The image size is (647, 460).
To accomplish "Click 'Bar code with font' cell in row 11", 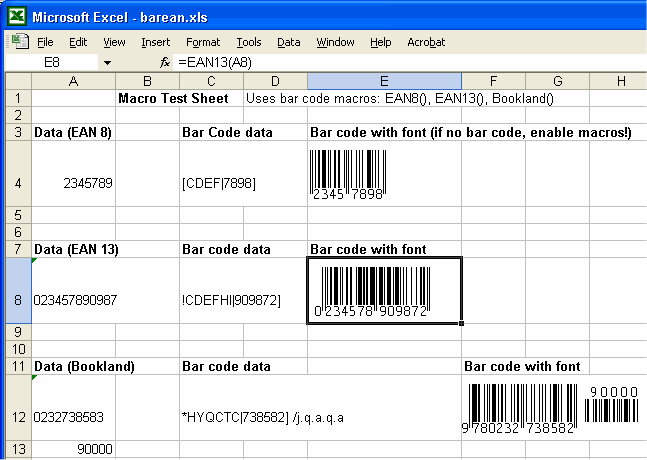I will (x=522, y=366).
